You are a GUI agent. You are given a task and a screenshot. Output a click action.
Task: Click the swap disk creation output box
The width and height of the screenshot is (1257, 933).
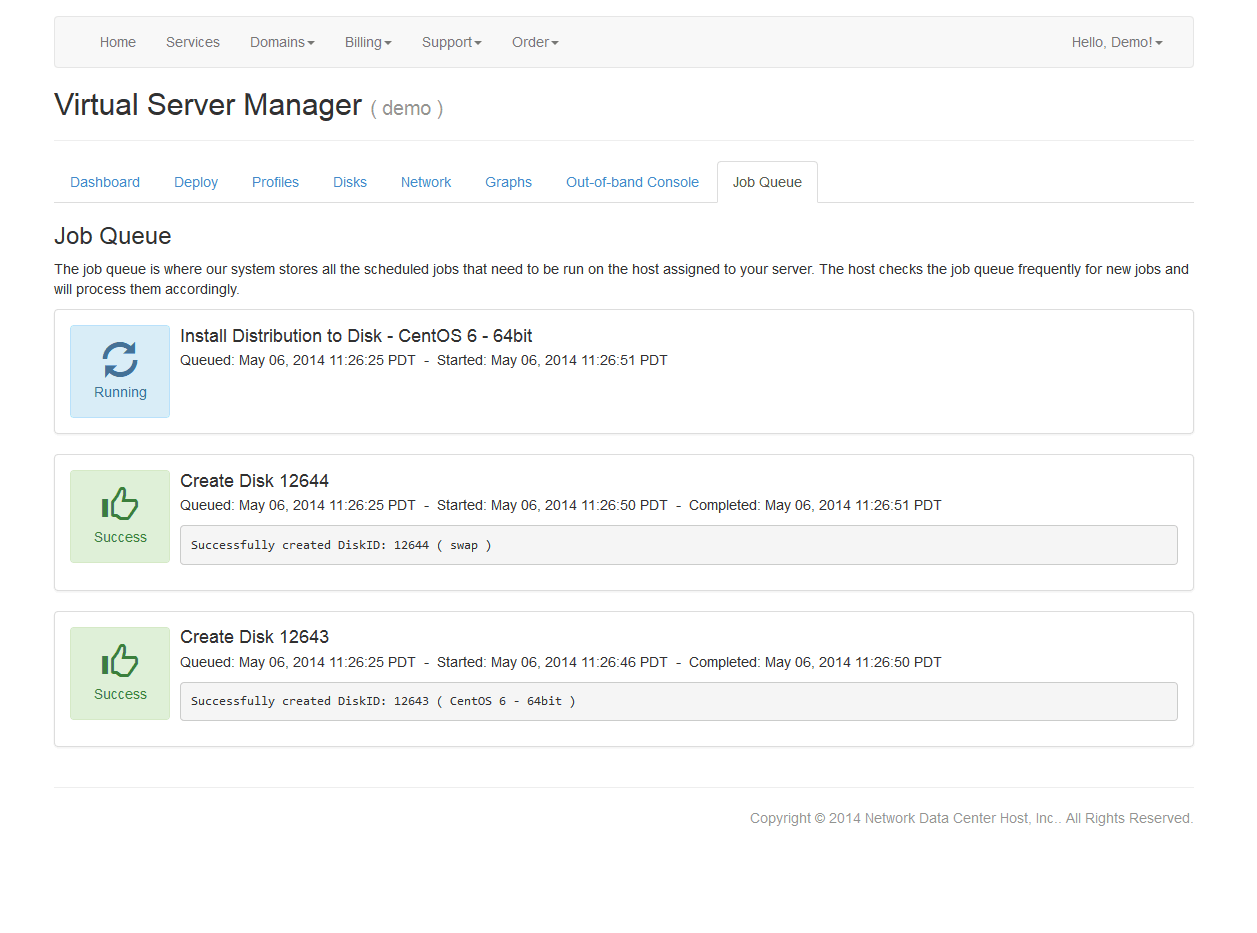(x=678, y=545)
